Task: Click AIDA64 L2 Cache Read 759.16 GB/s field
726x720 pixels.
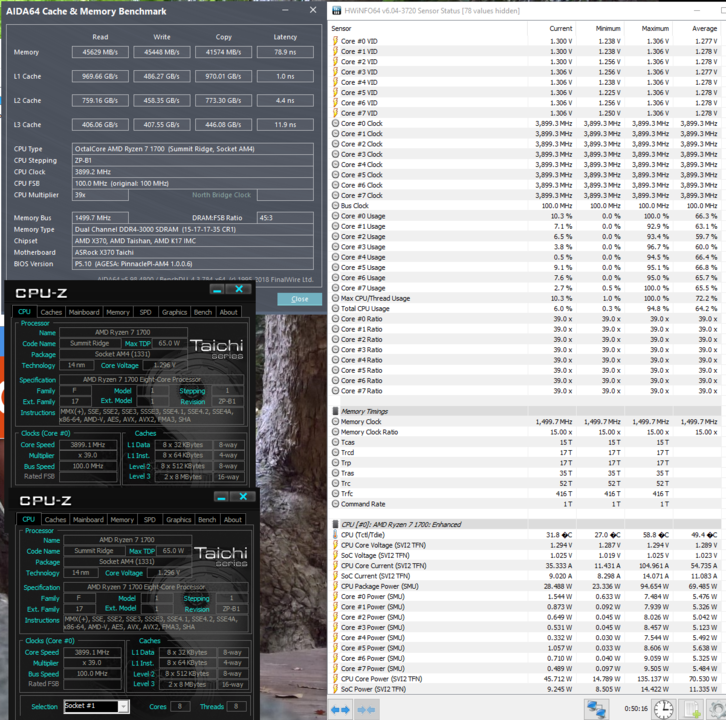Action: click(x=100, y=100)
